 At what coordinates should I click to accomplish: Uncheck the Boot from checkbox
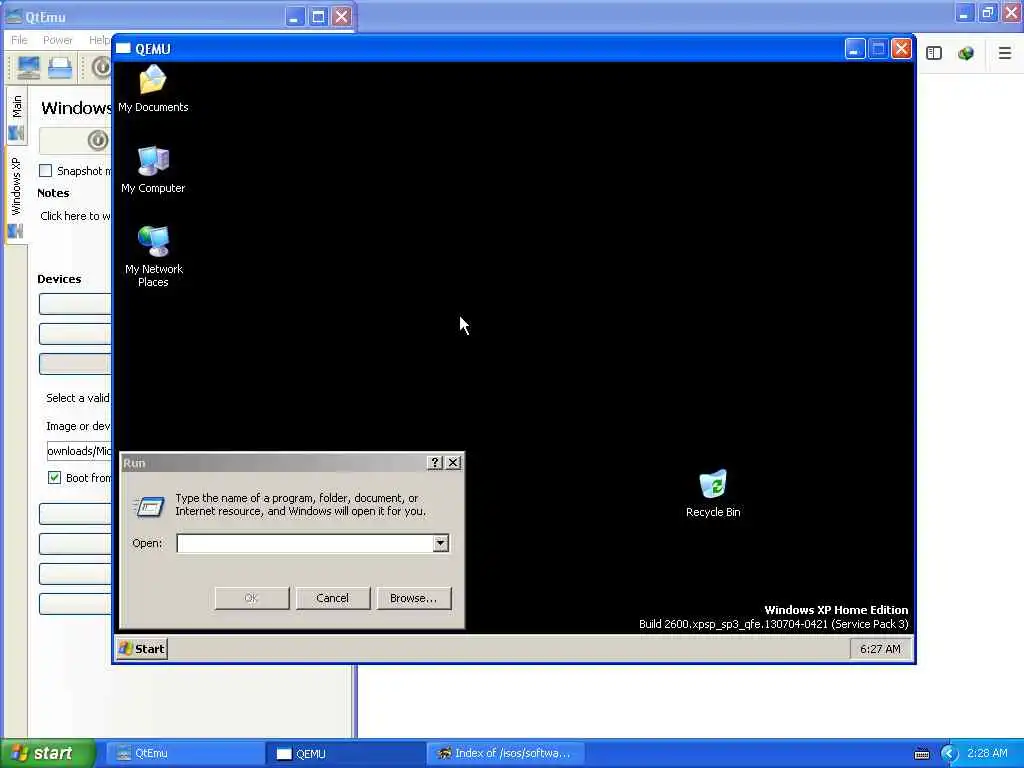click(x=54, y=477)
